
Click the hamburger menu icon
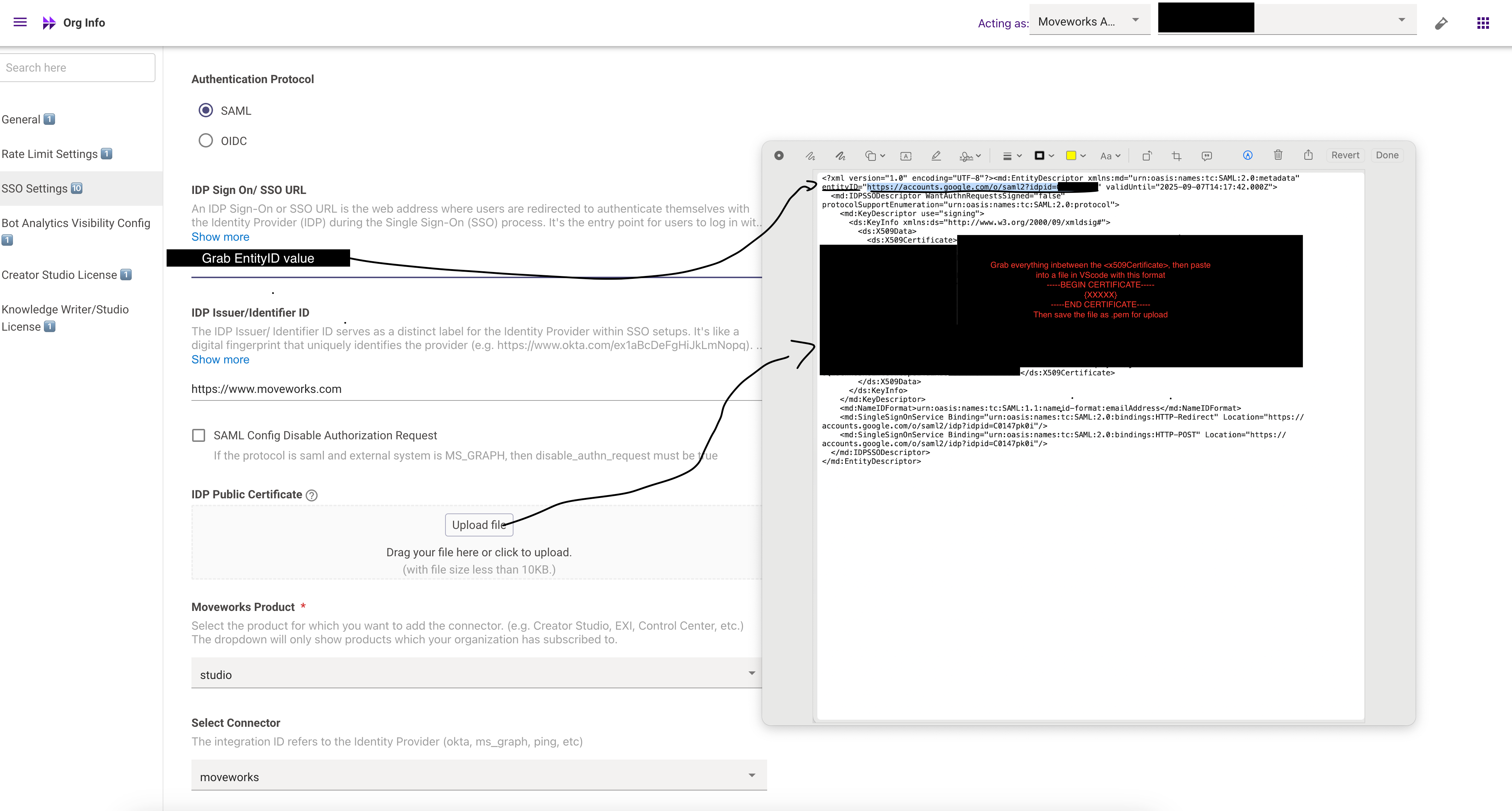20,22
